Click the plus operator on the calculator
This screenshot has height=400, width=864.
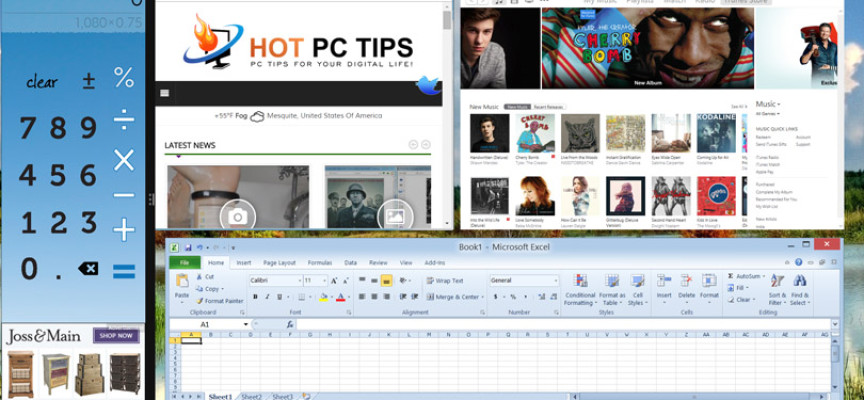point(124,229)
